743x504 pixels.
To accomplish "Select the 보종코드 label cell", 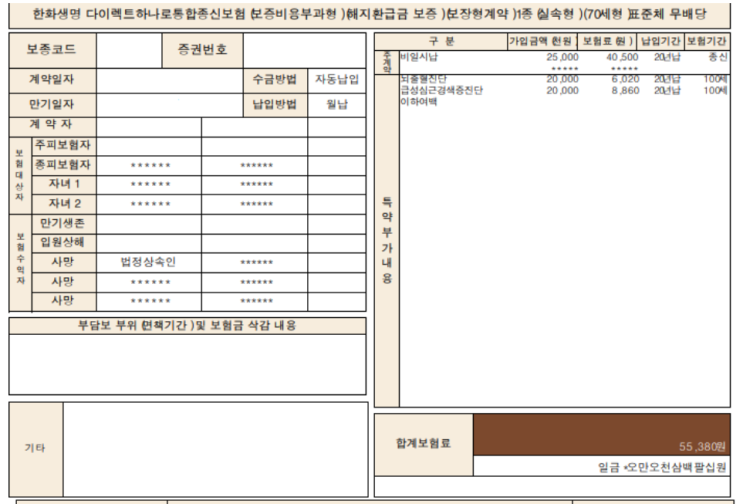I will click(x=53, y=50).
